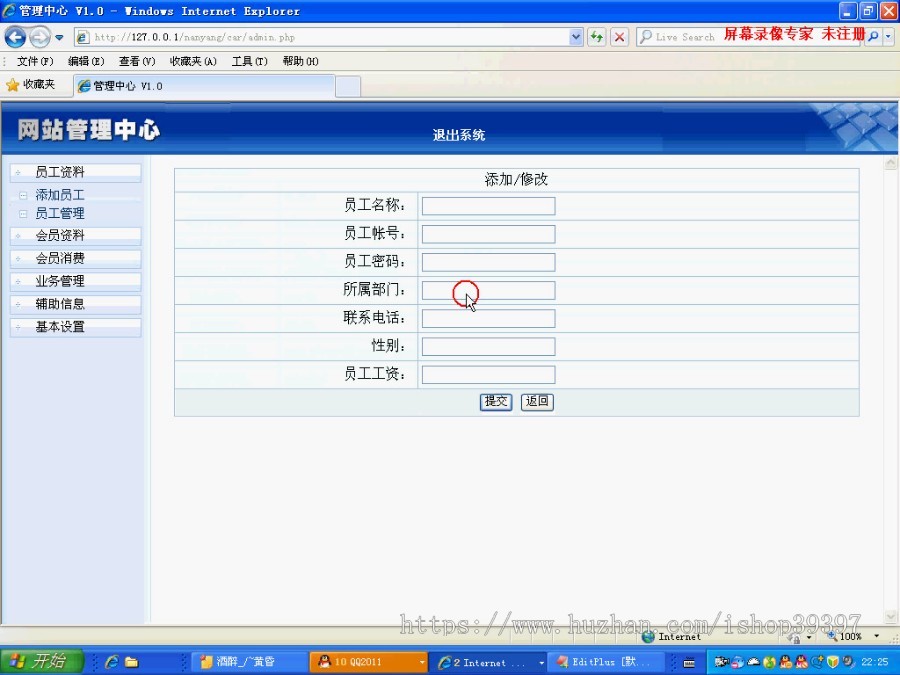Switch to the 酒醉_黄昏 taskbar window
Image resolution: width=900 pixels, height=675 pixels.
248,662
